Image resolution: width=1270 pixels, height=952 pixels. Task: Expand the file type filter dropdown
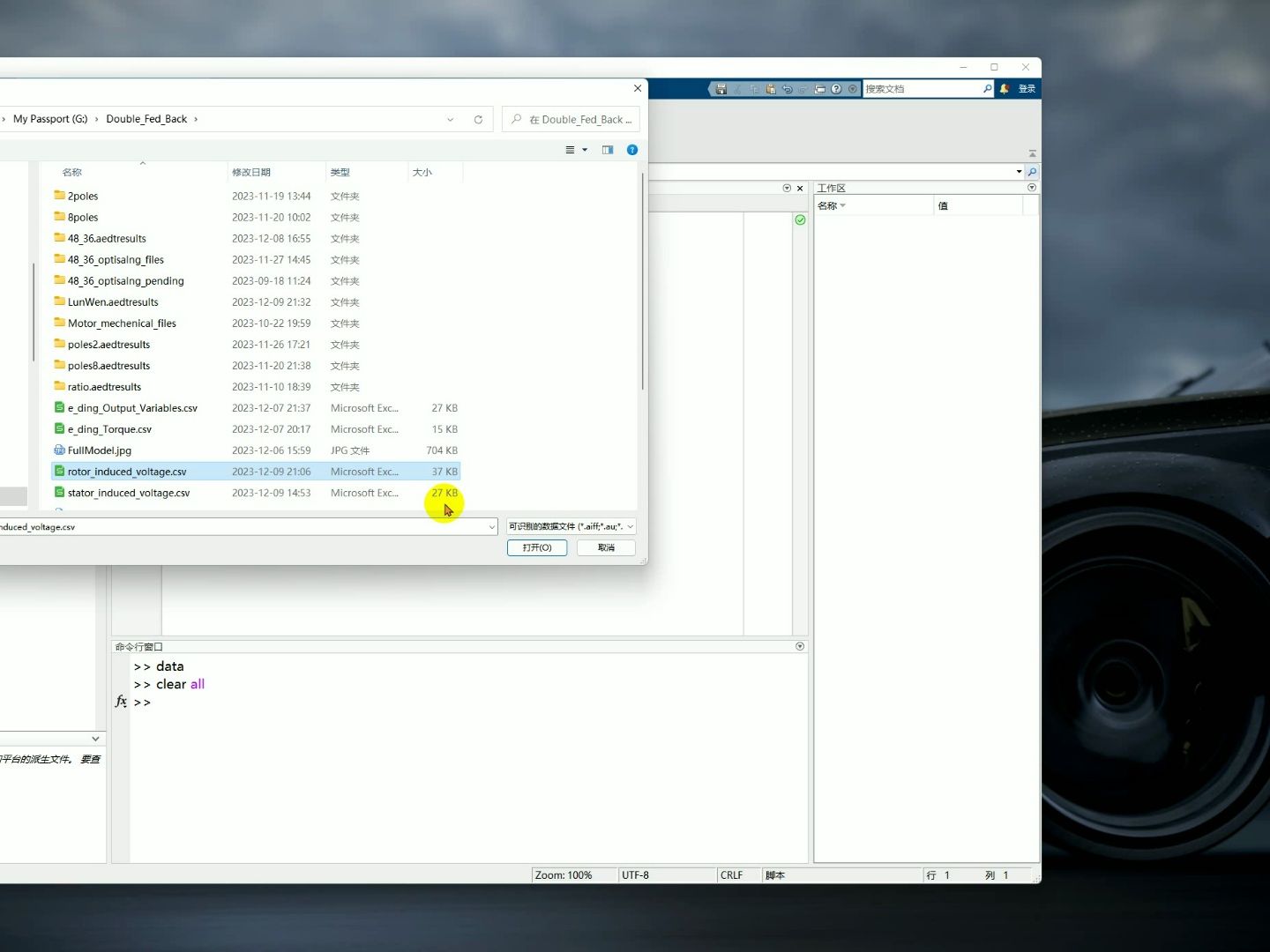[x=631, y=526]
